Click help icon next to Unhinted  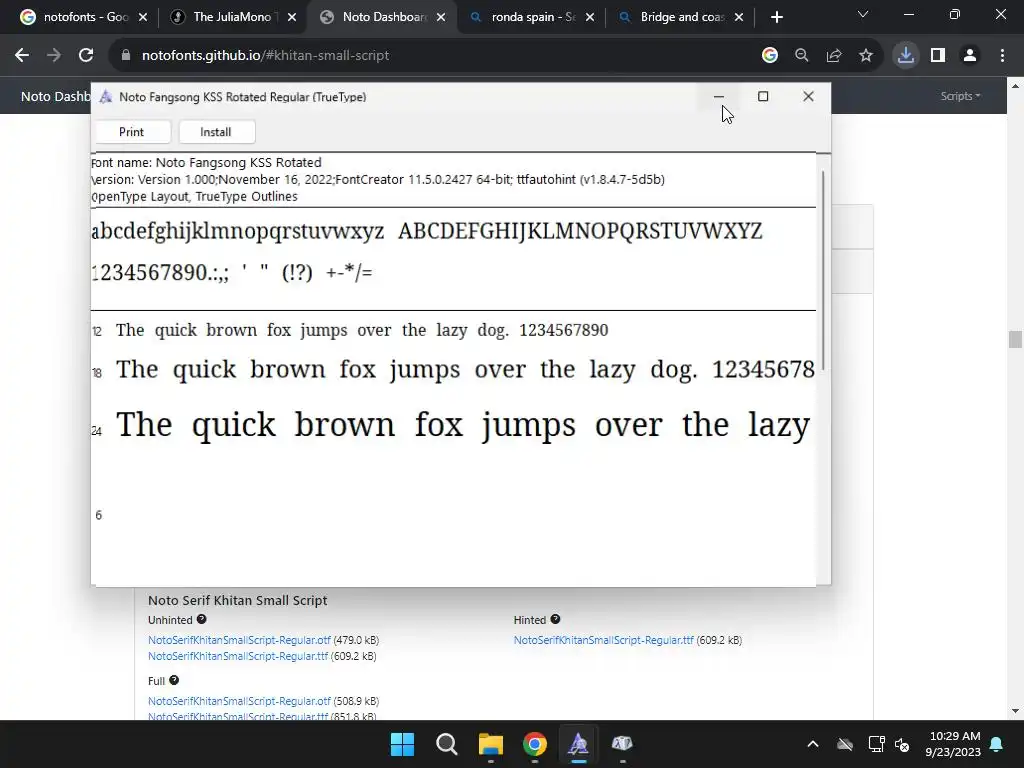(x=202, y=619)
